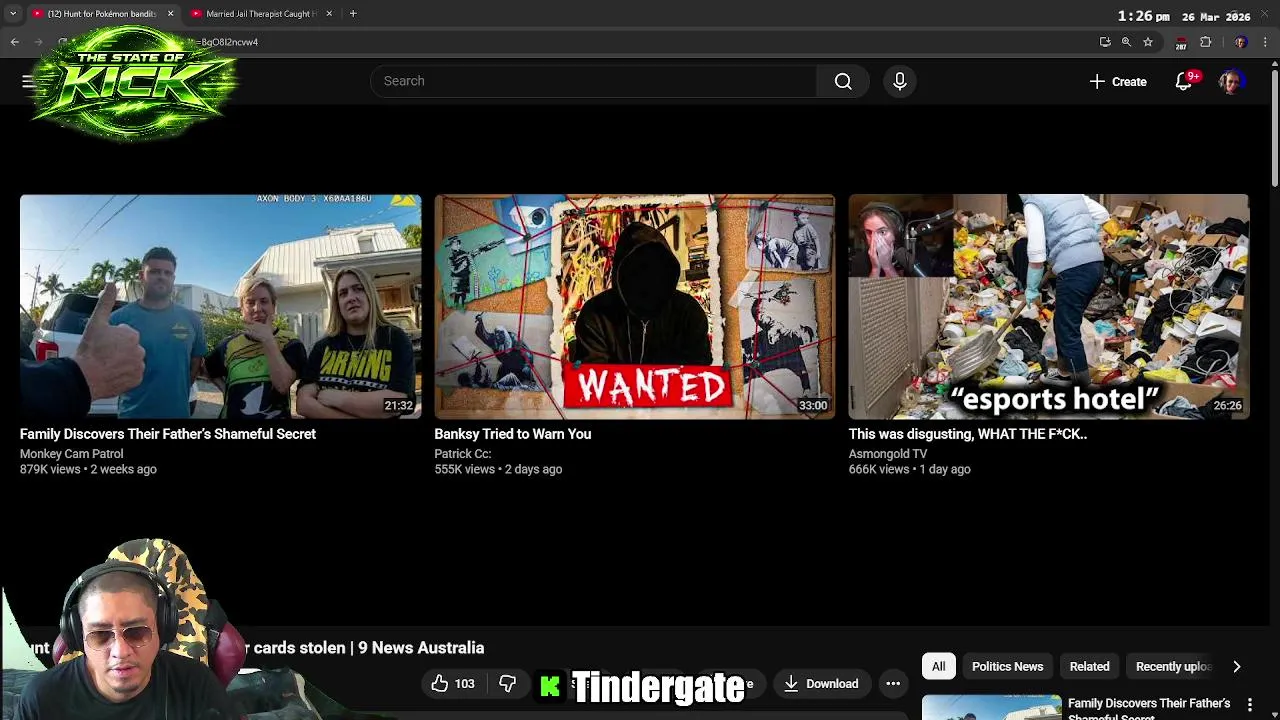Viewport: 1280px width, 720px height.
Task: Open the Banksy WANTED video thumbnail
Action: 634,306
